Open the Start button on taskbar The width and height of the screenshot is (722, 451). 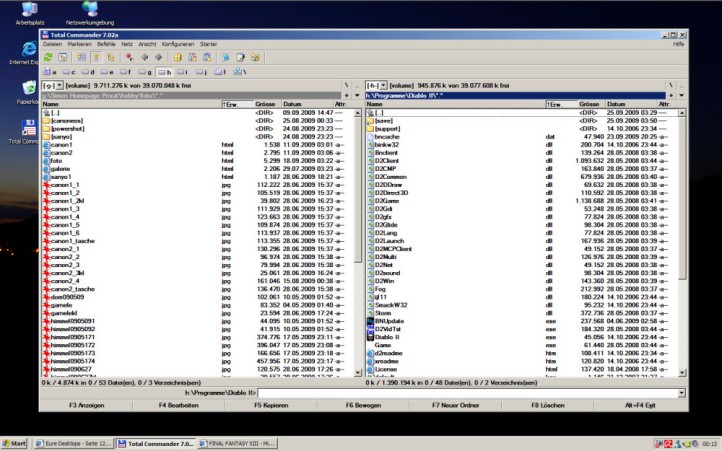(x=14, y=444)
